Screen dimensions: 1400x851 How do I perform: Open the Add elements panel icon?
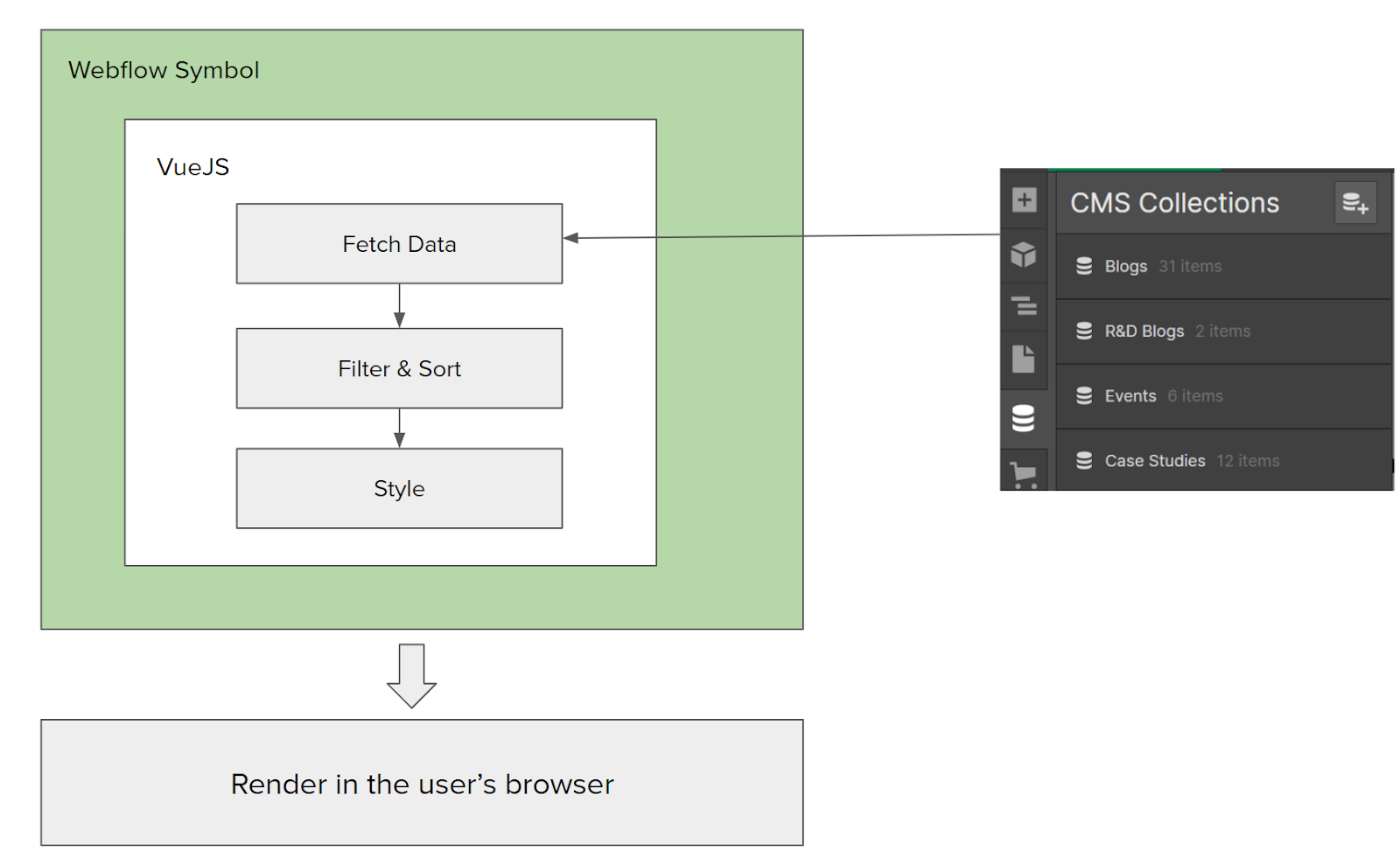(1024, 199)
